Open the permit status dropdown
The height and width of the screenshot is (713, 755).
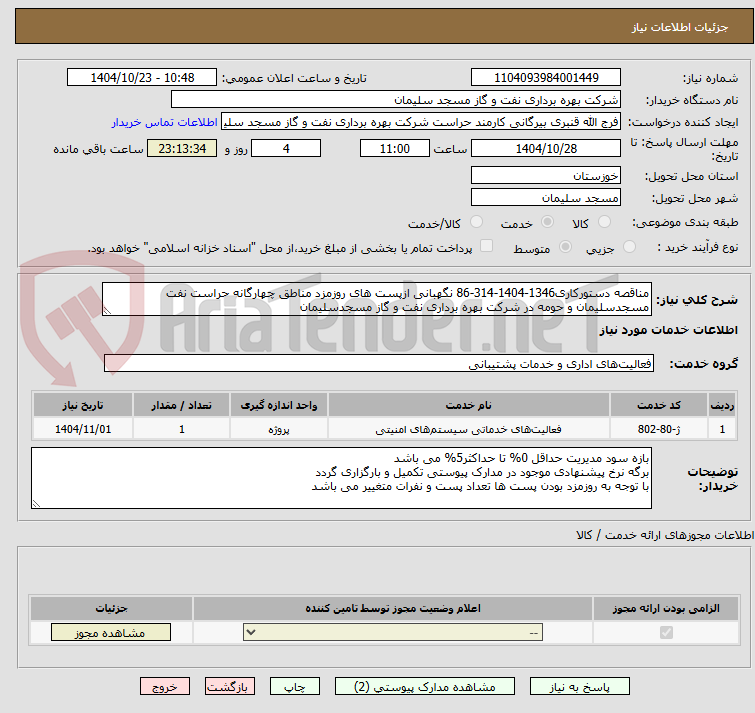pyautogui.click(x=393, y=632)
